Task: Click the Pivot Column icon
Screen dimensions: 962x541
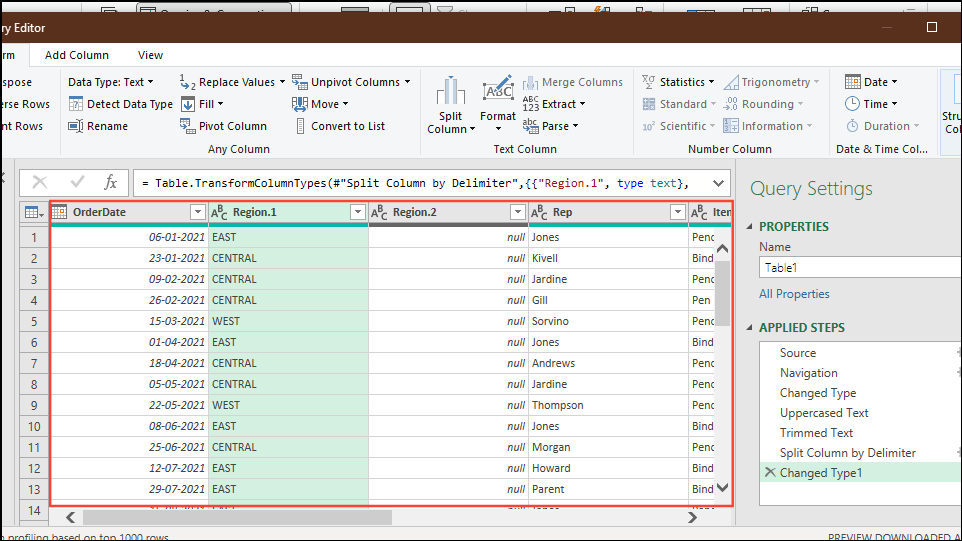Action: (187, 126)
